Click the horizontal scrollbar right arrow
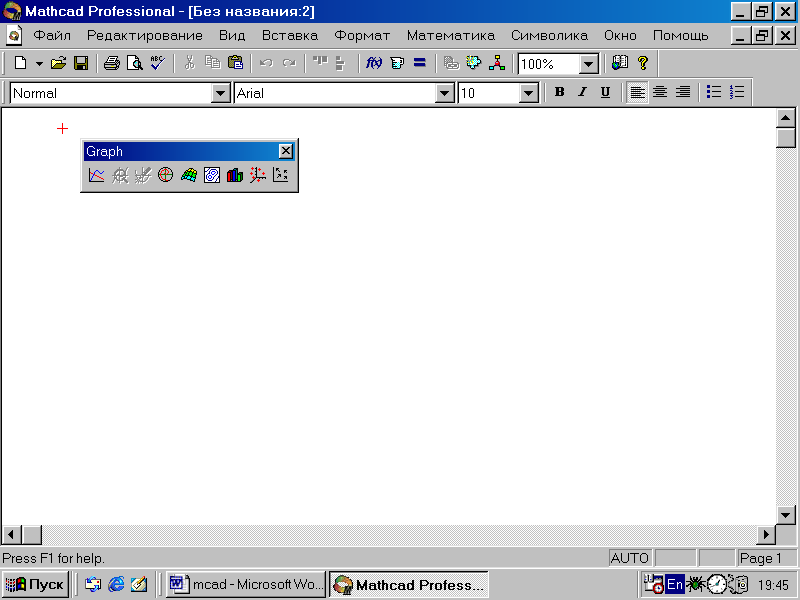800x600 pixels. 766,535
